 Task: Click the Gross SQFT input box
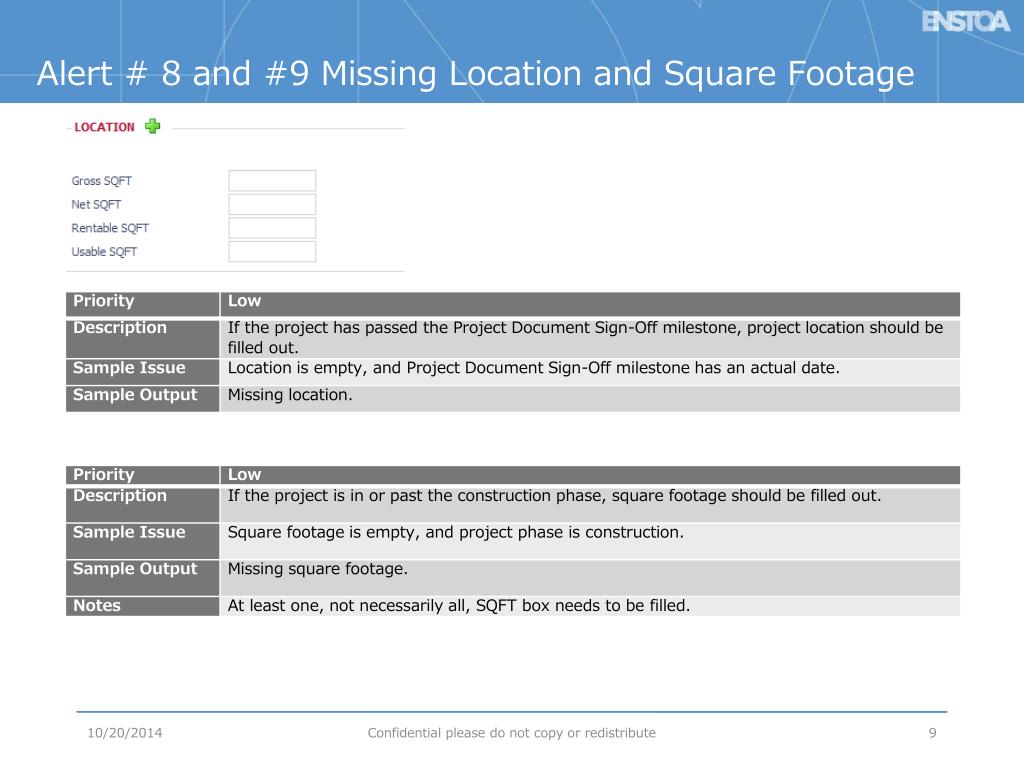tap(272, 181)
